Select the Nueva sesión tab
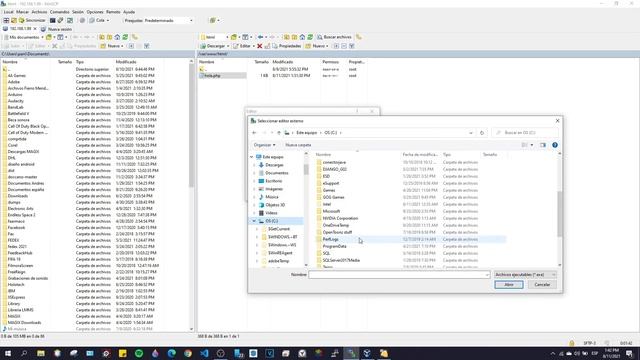This screenshot has height=360, width=640. click(57, 29)
